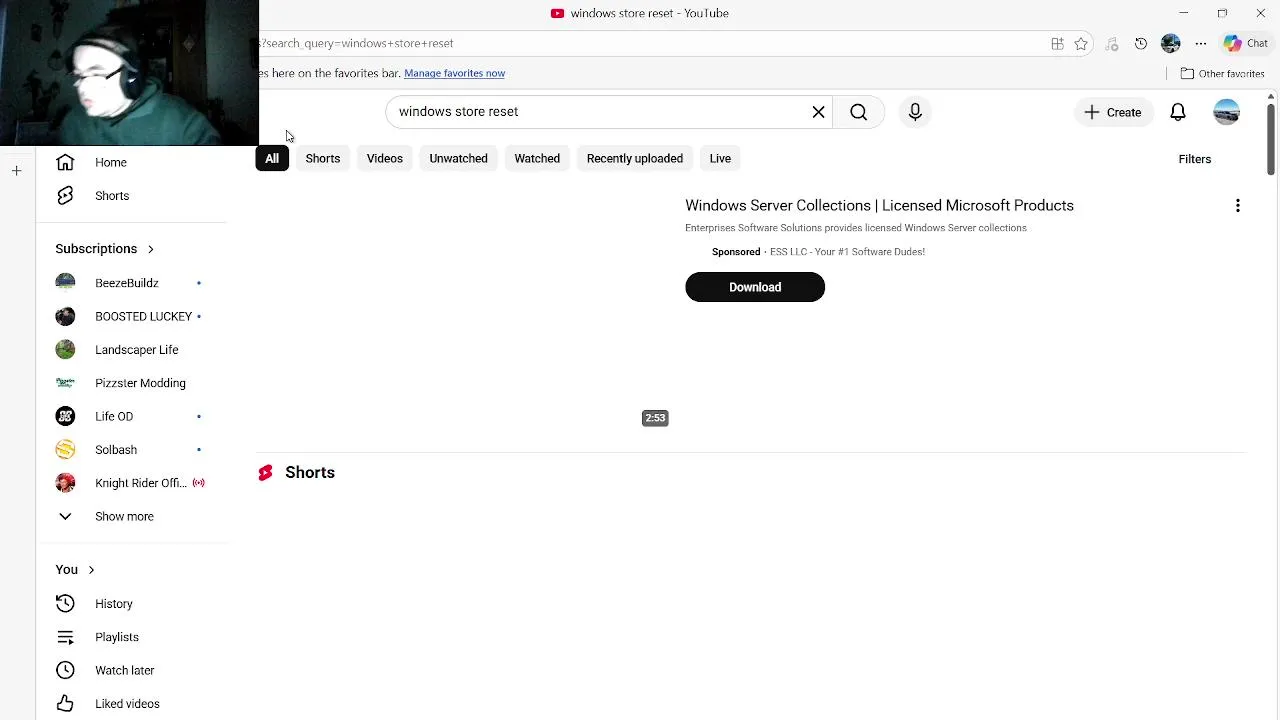Click BeezeBuildz channel avatar
The height and width of the screenshot is (720, 1280).
click(65, 283)
